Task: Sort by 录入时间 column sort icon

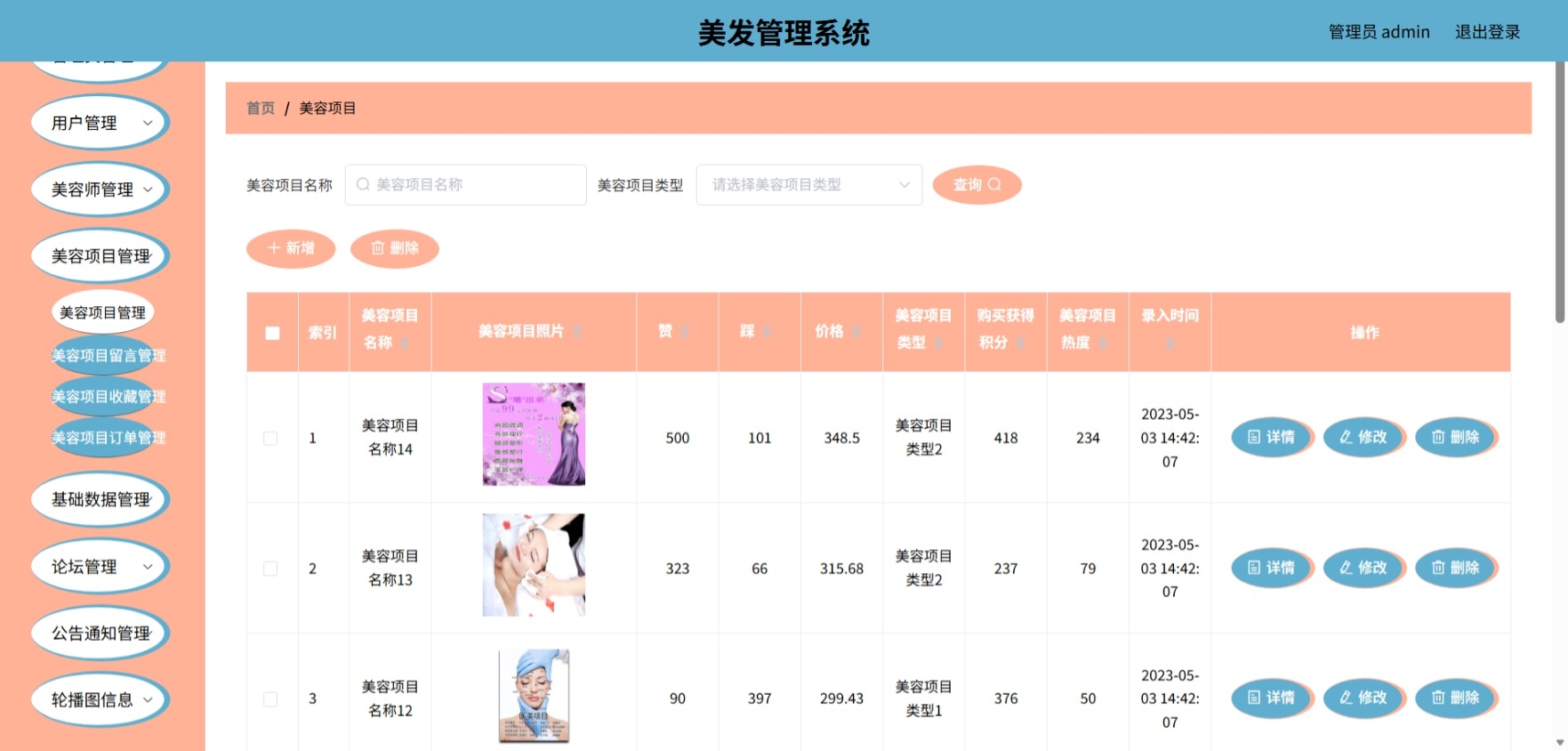Action: [1170, 343]
